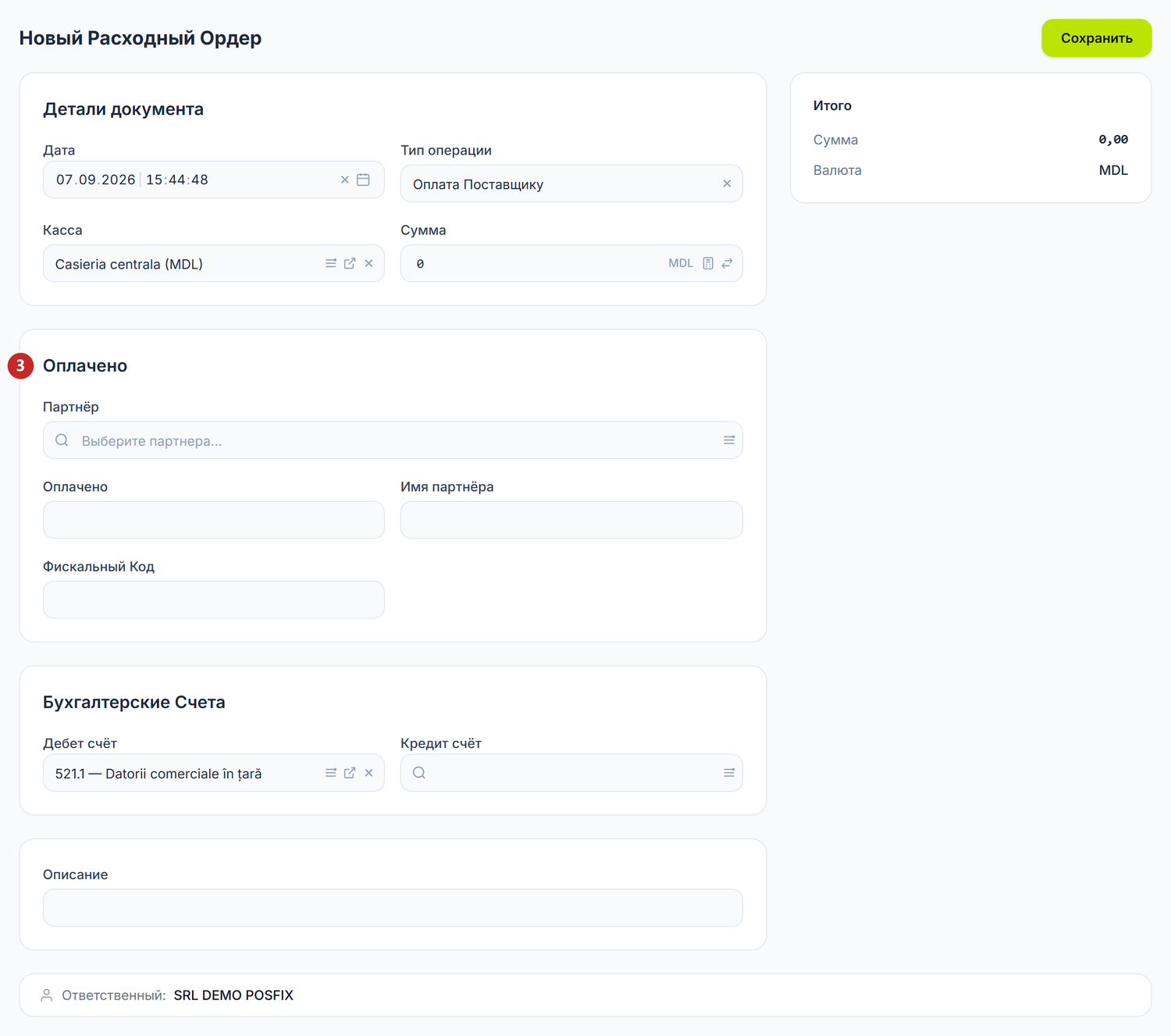Viewport: 1171px width, 1036px height.
Task: Click the currency swap icon in Сумма
Action: point(727,263)
